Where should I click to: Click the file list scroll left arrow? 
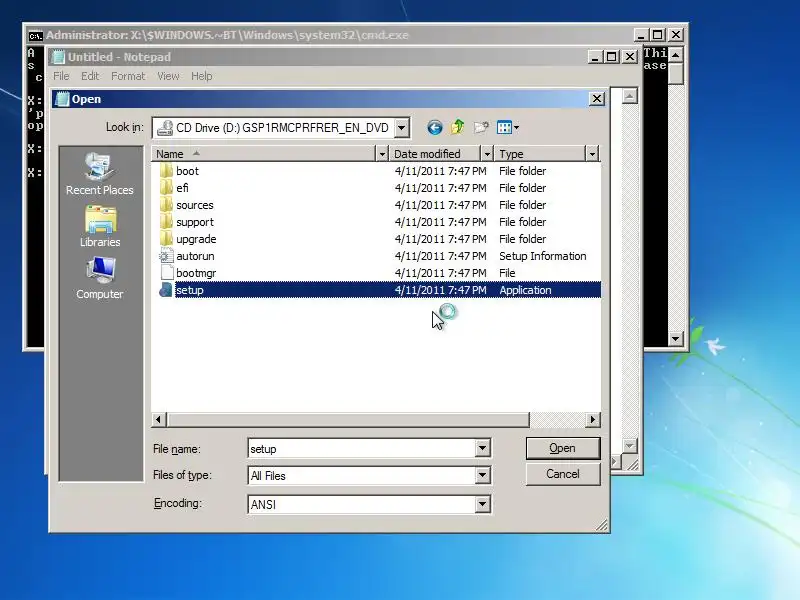point(159,419)
